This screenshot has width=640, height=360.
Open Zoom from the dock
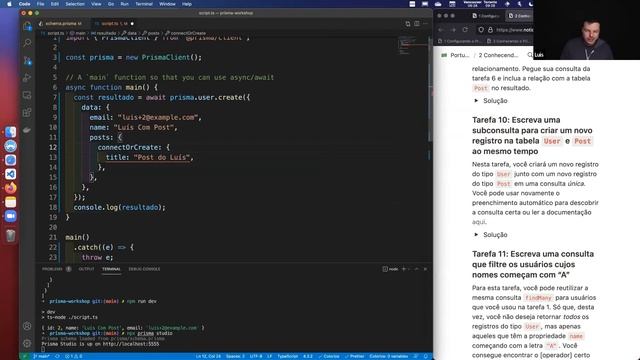pos(11,216)
